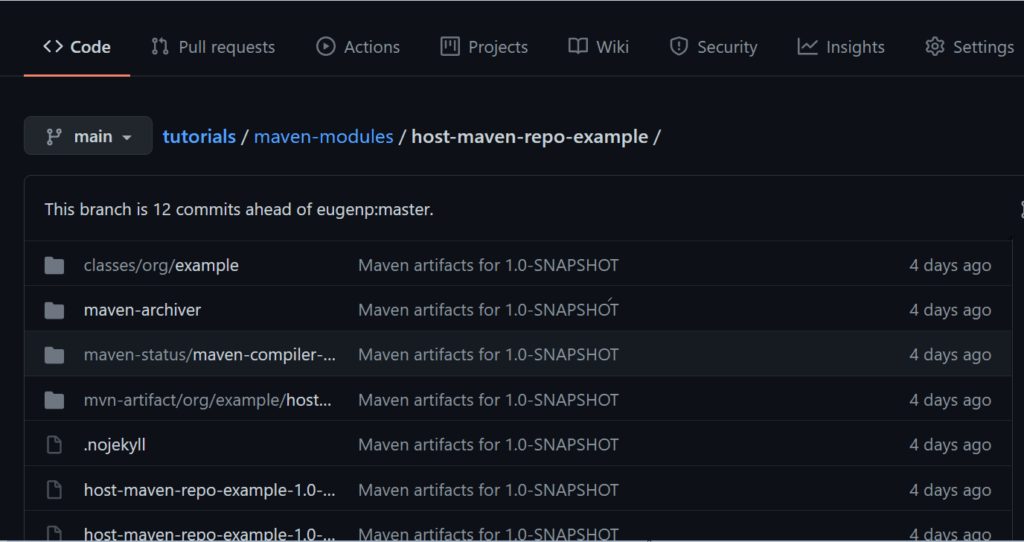Viewport: 1024px width, 542px height.
Task: View the Insights tab
Action: click(x=841, y=47)
